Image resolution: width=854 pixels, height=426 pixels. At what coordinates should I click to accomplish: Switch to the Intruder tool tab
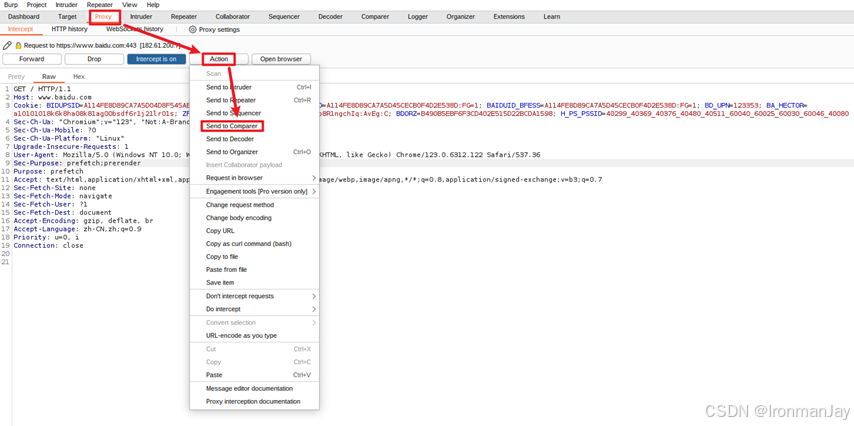coord(141,17)
